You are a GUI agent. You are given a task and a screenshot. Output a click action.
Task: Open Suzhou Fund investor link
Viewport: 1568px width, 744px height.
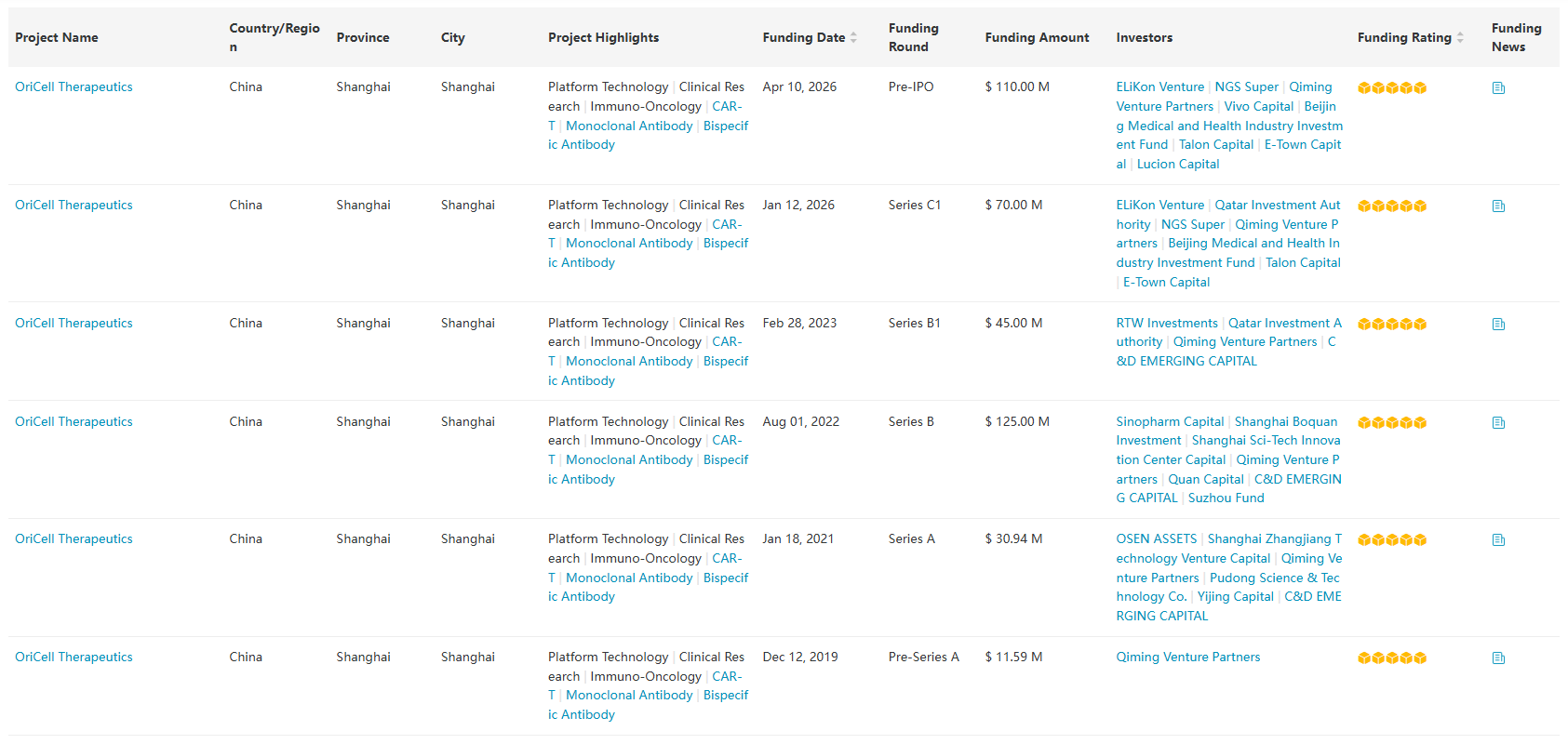[1226, 498]
